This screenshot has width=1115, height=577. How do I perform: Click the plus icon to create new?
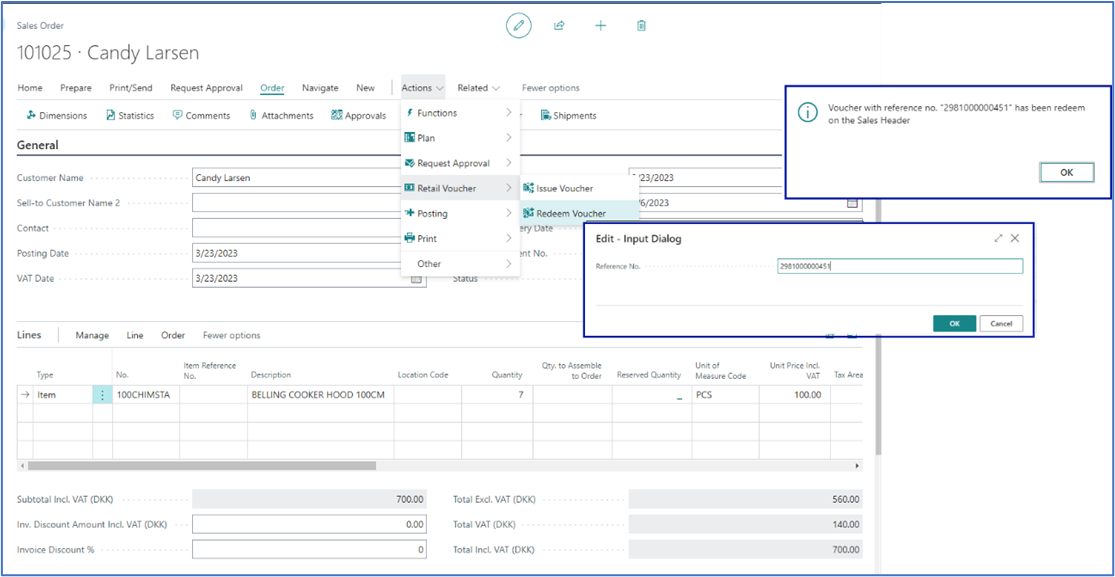click(600, 26)
